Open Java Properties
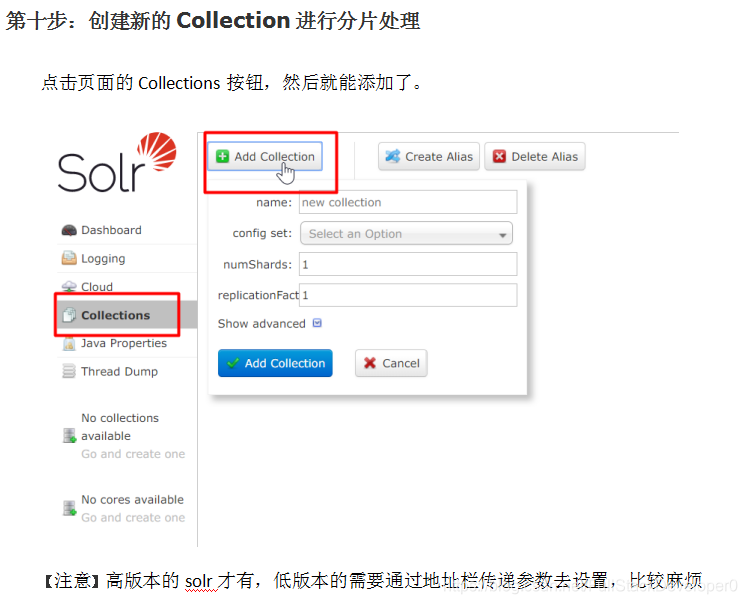Viewport: 747px width, 604px height. [x=124, y=343]
